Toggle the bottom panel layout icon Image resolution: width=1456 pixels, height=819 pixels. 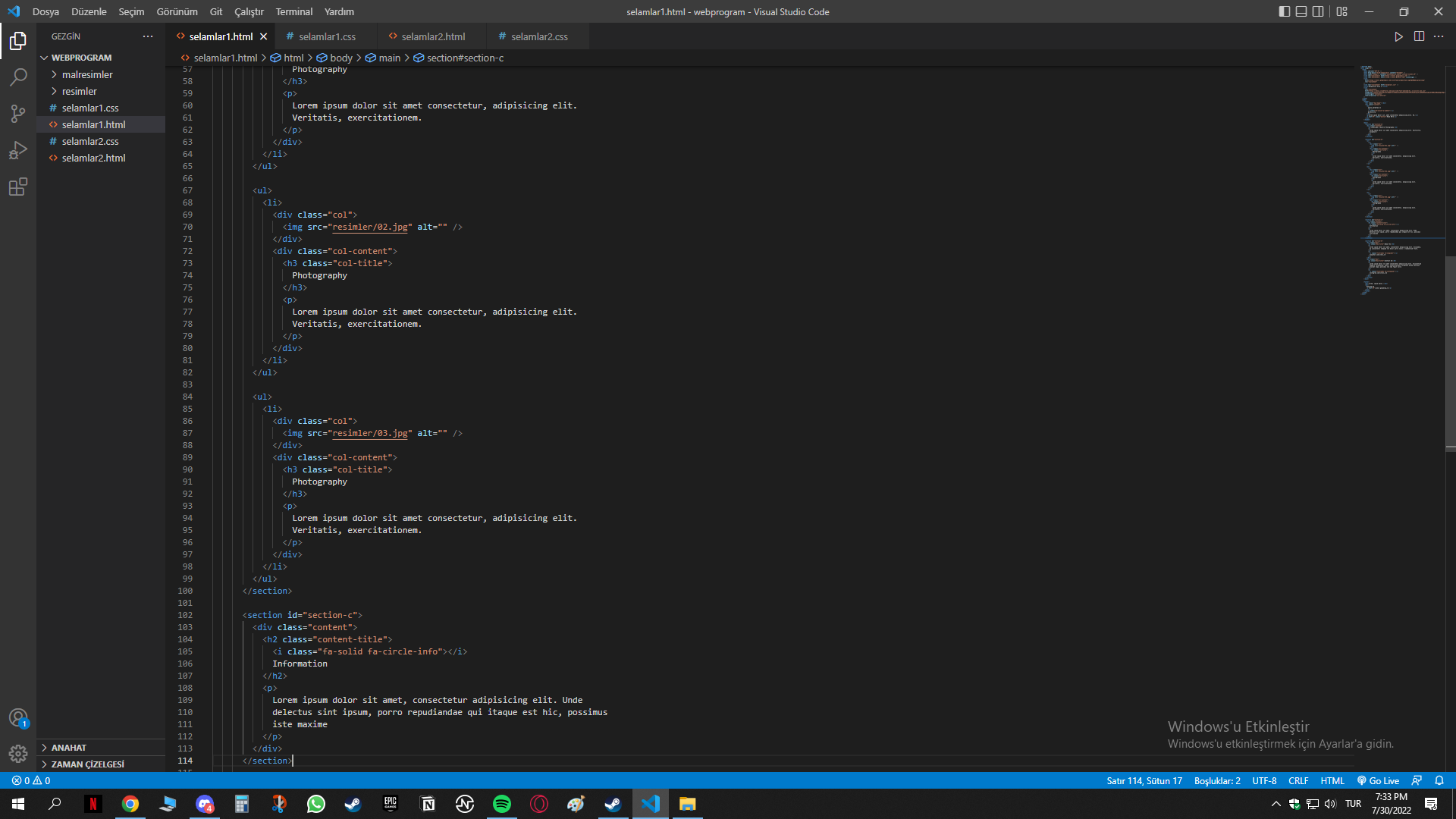[1301, 11]
